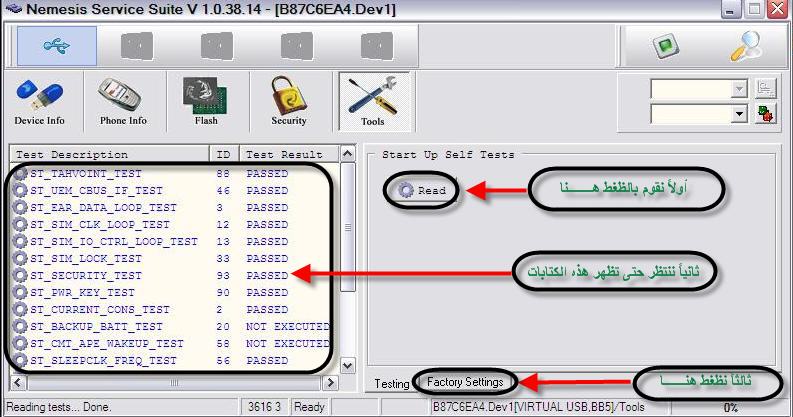Switch to the Factory Settings tab
The image size is (793, 417).
[x=465, y=382]
